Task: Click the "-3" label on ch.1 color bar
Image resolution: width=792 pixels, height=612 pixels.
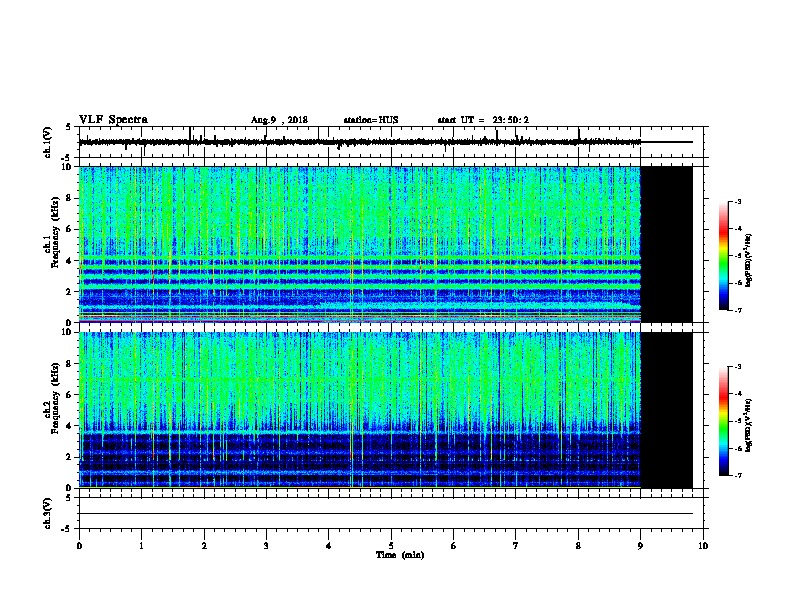Action: coord(737,201)
